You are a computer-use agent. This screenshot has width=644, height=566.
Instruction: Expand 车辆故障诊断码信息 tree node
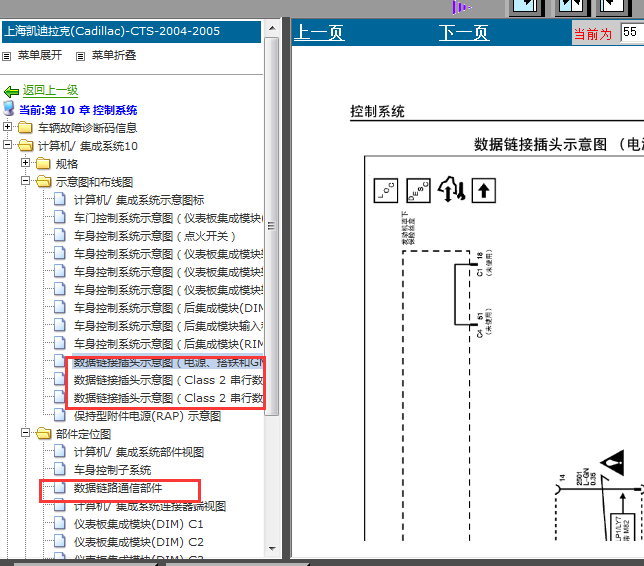7,126
